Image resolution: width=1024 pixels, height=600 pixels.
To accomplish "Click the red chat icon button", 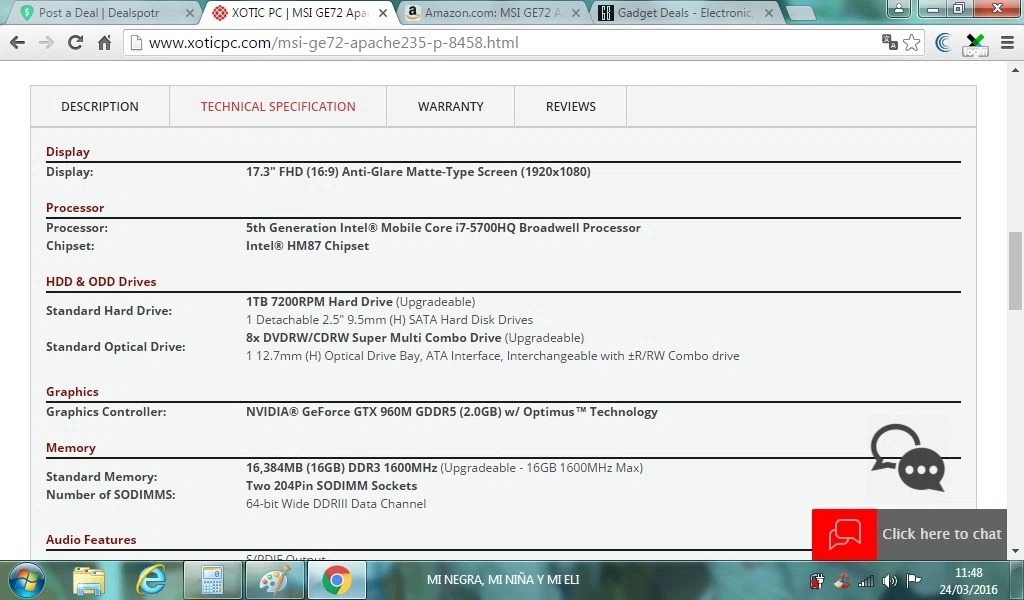I will [844, 534].
